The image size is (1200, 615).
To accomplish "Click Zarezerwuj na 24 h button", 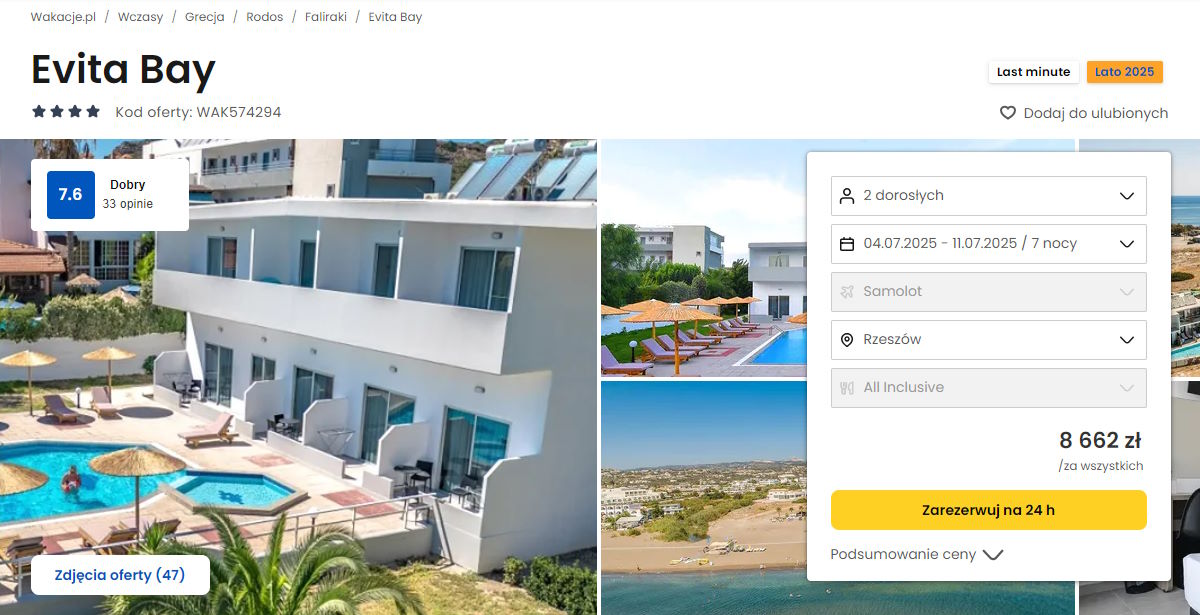I will coord(989,510).
